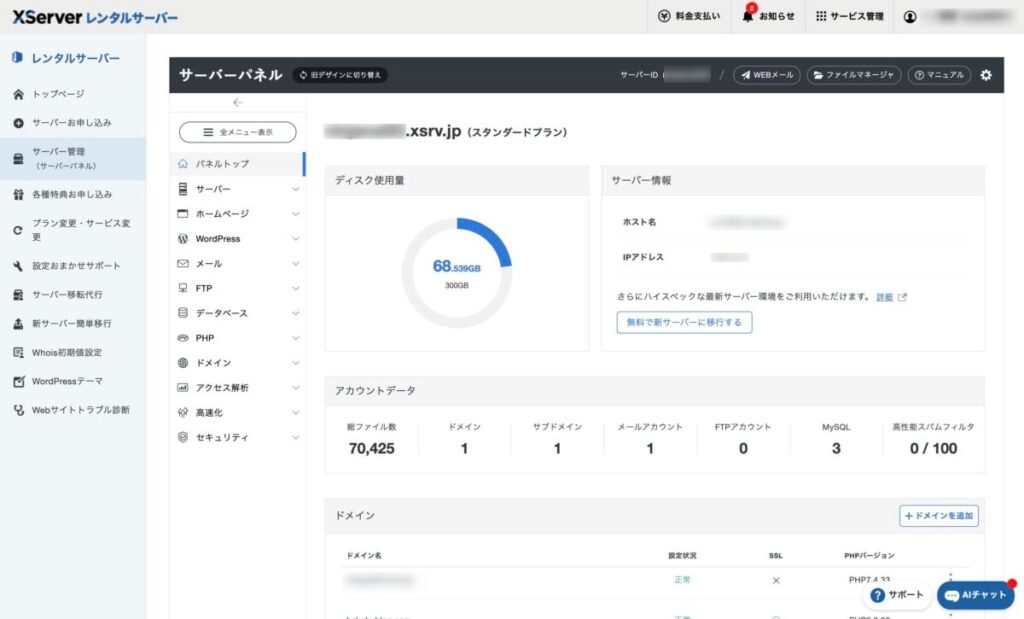Image resolution: width=1024 pixels, height=619 pixels.
Task: Expand the サーバー menu section
Action: [x=238, y=189]
